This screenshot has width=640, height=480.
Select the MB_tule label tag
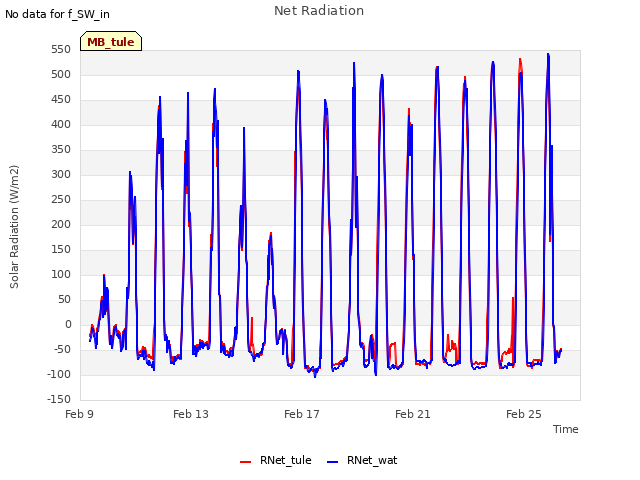(111, 42)
